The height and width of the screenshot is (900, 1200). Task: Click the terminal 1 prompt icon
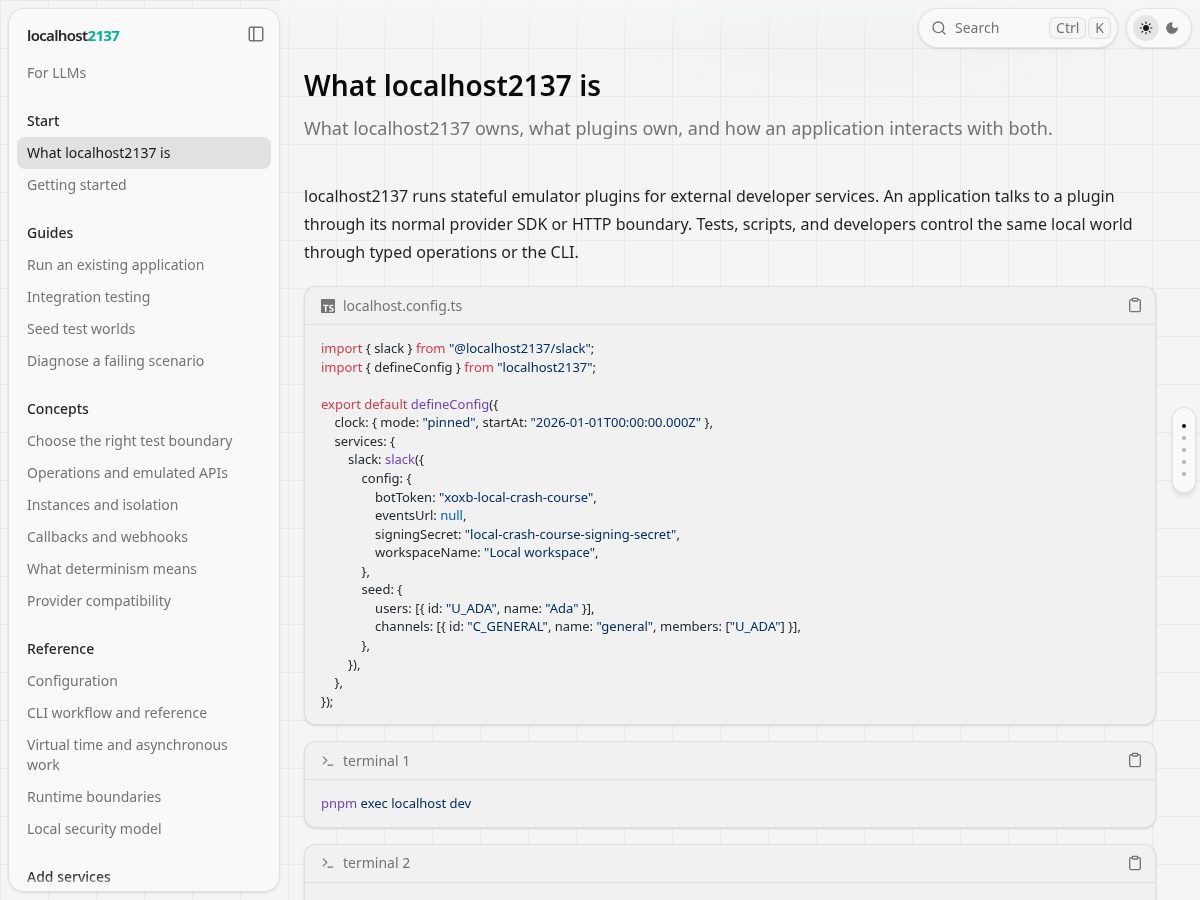(328, 761)
